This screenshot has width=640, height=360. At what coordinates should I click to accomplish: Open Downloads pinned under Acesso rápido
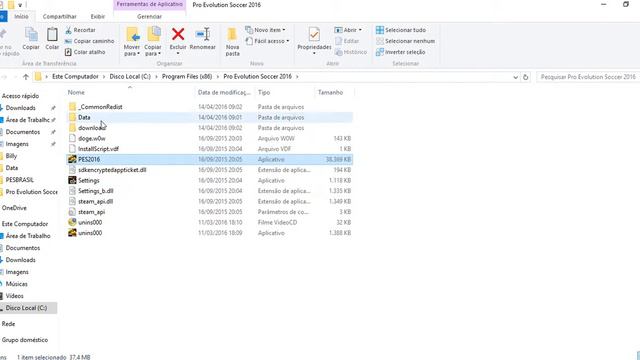pos(20,108)
